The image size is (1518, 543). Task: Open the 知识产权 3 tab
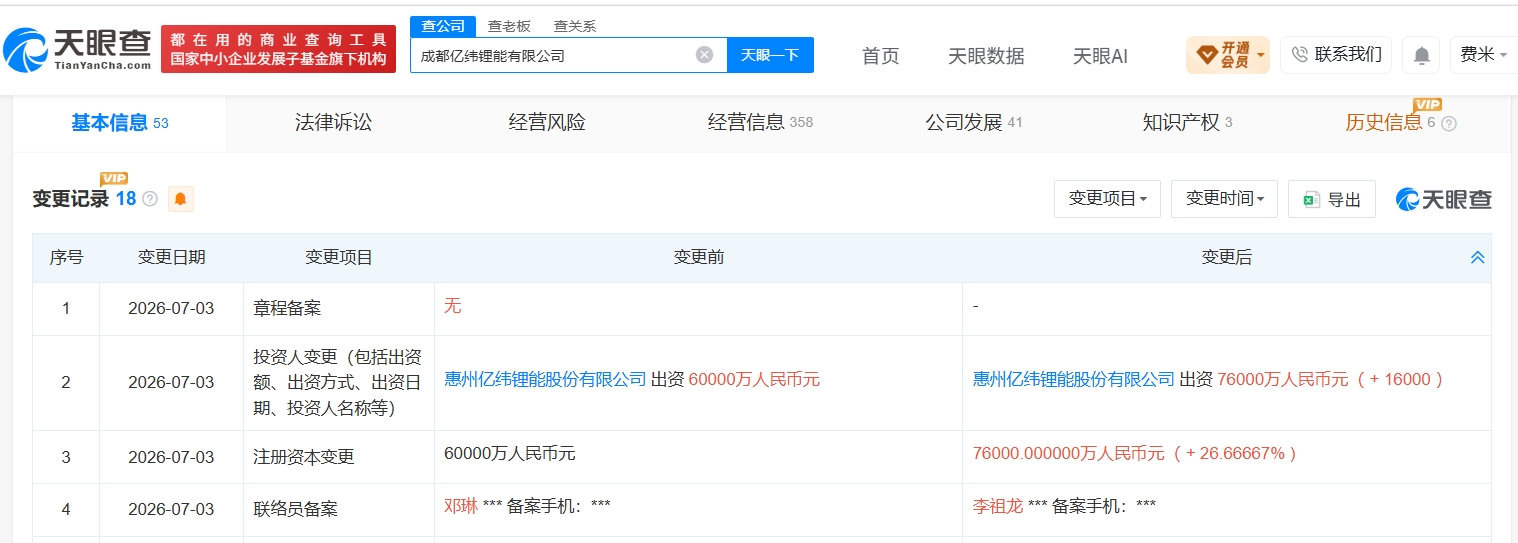(1187, 123)
